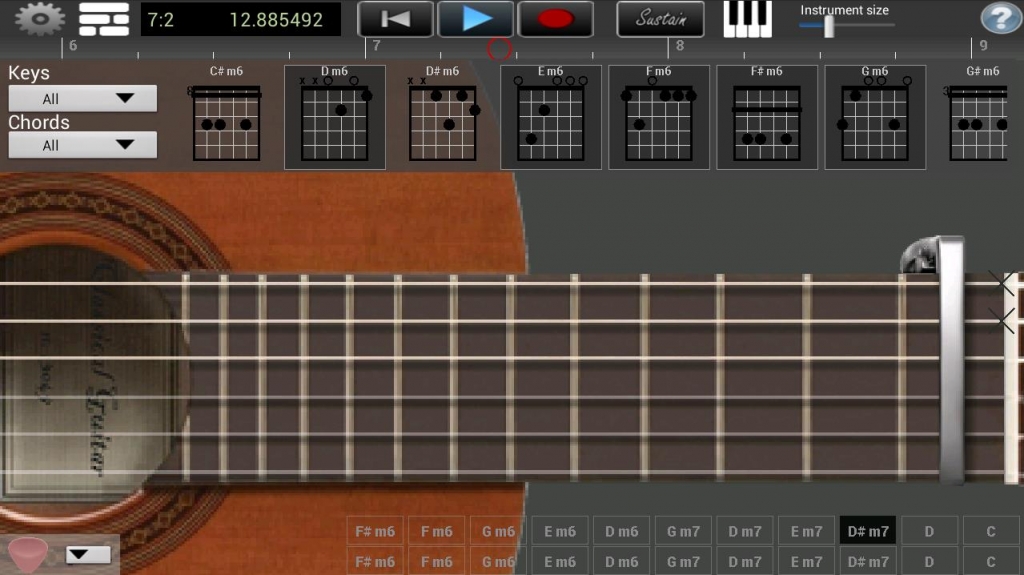Tap F m6 in bottom chord row
This screenshot has height=575, width=1024.
[x=436, y=561]
